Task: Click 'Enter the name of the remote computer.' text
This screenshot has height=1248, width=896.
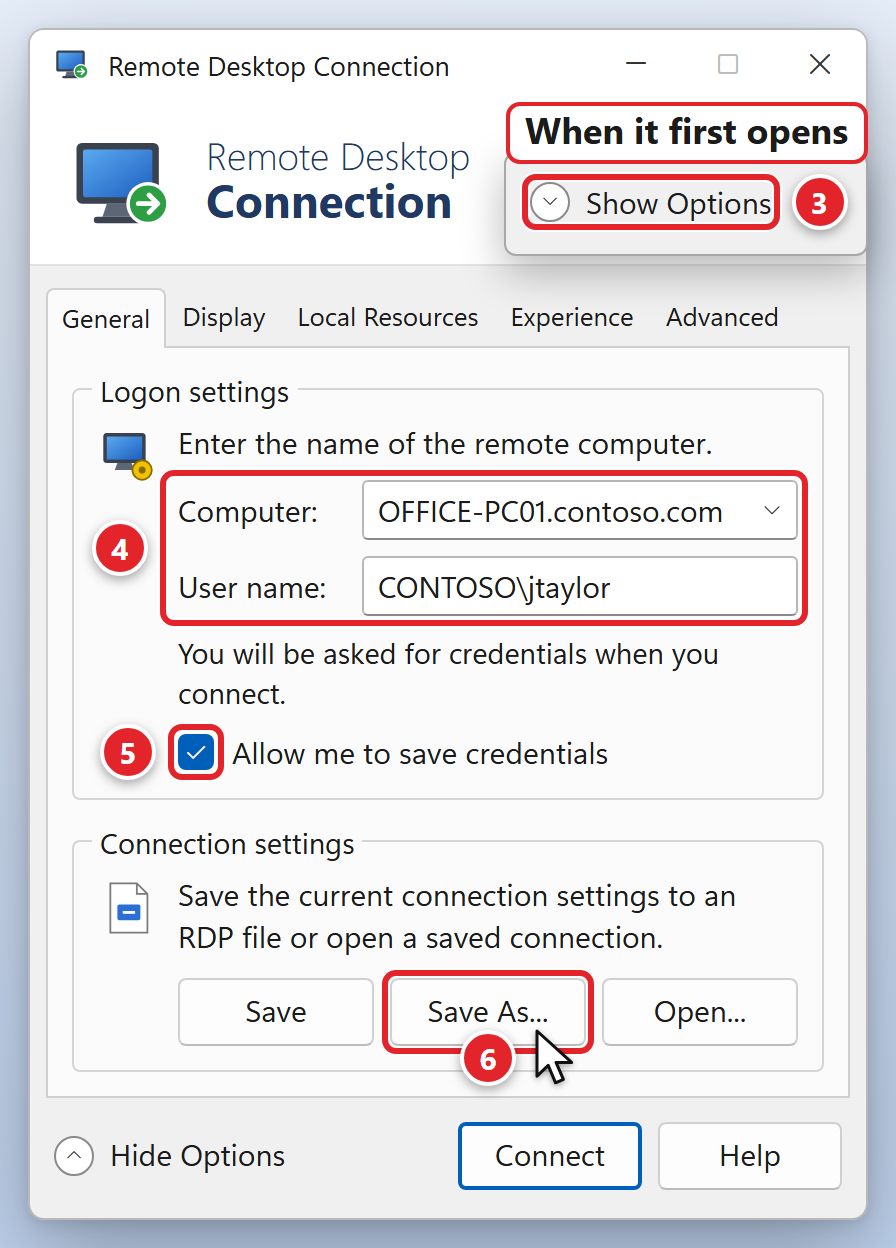Action: 445,443
